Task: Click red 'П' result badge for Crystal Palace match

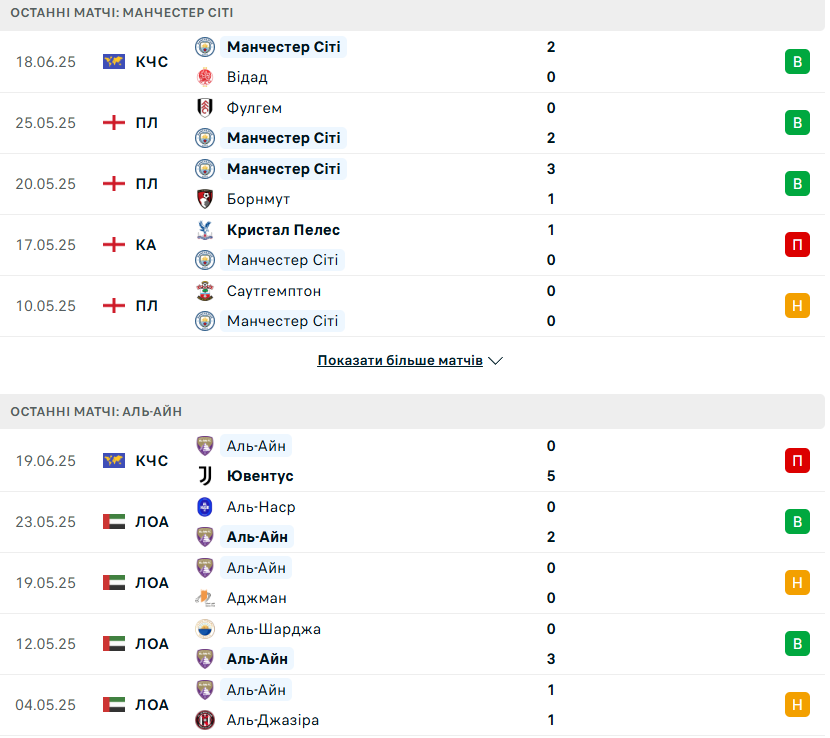Action: pos(797,245)
